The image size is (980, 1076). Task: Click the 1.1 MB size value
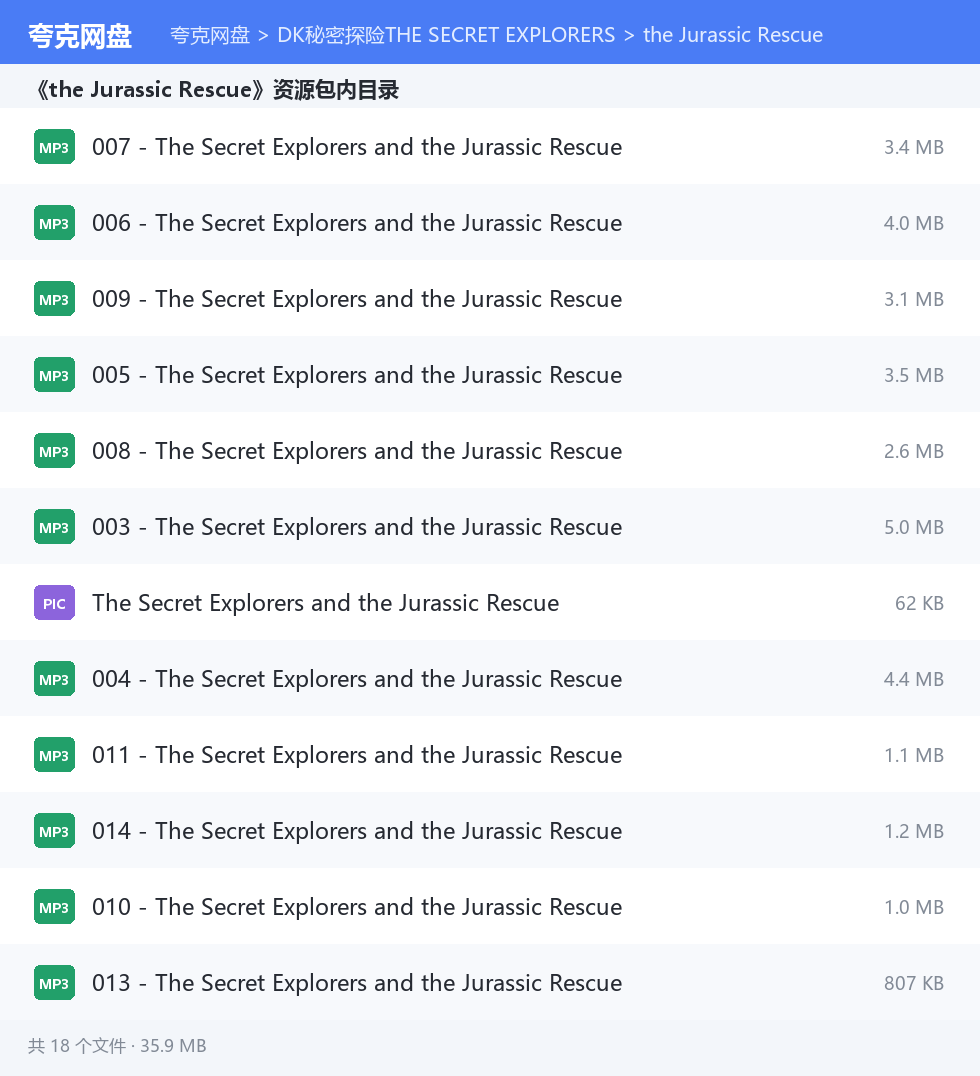(913, 755)
